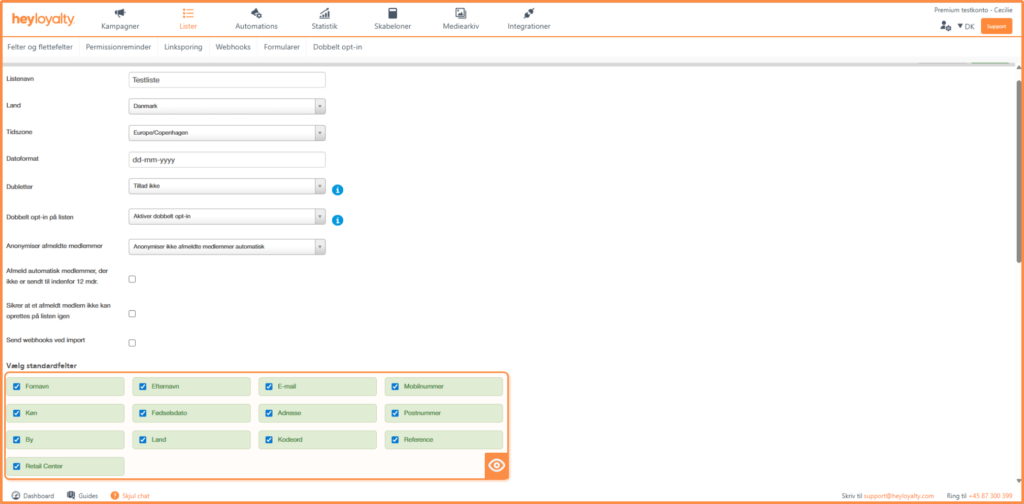Open the Statistik chart icon
The width and height of the screenshot is (1024, 504).
pos(324,13)
